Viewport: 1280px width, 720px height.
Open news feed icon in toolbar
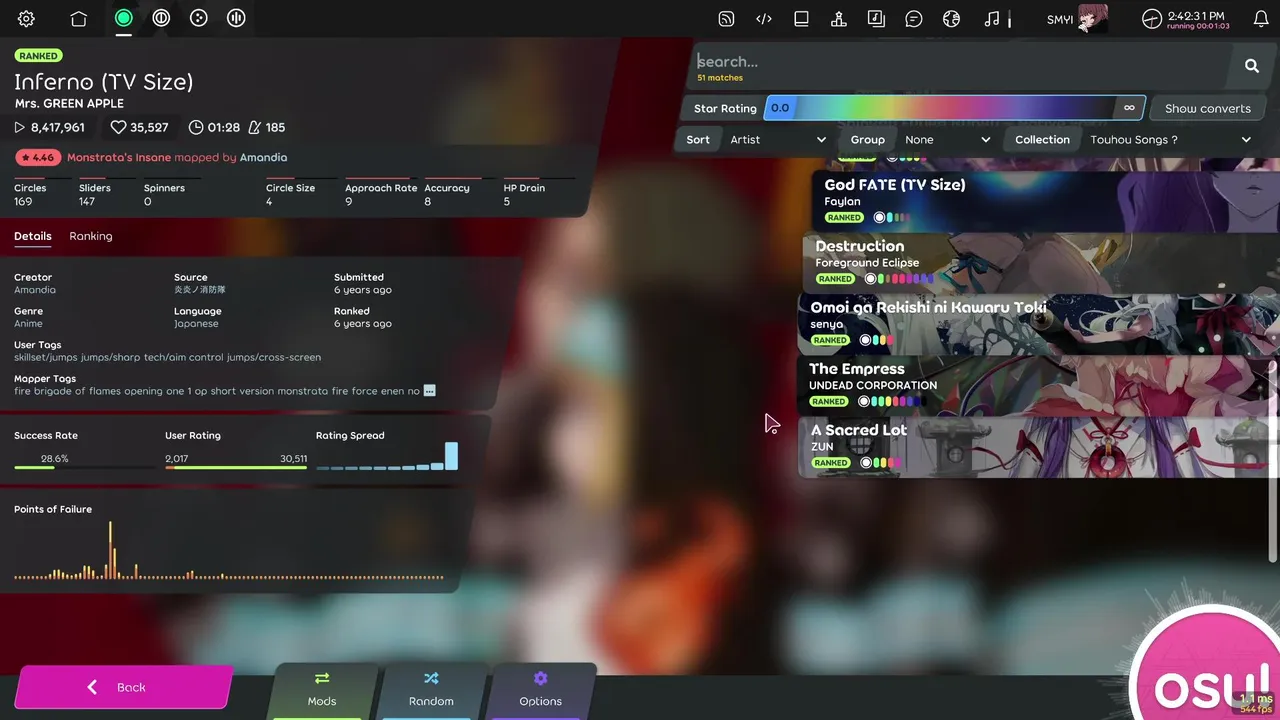727,18
